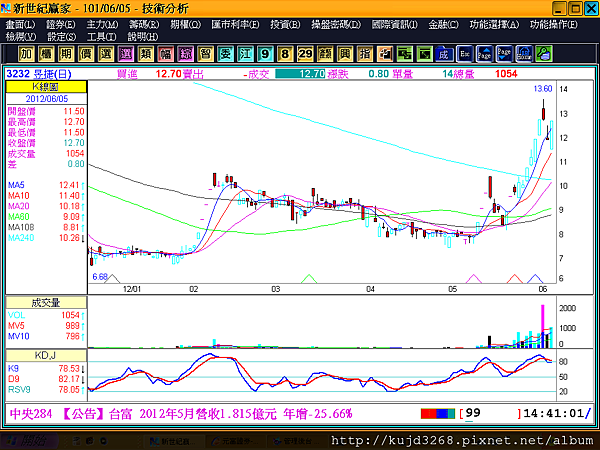Viewport: 600px width, 450px height.
Task: Click the red 幅 toolbar icon
Action: [165, 54]
